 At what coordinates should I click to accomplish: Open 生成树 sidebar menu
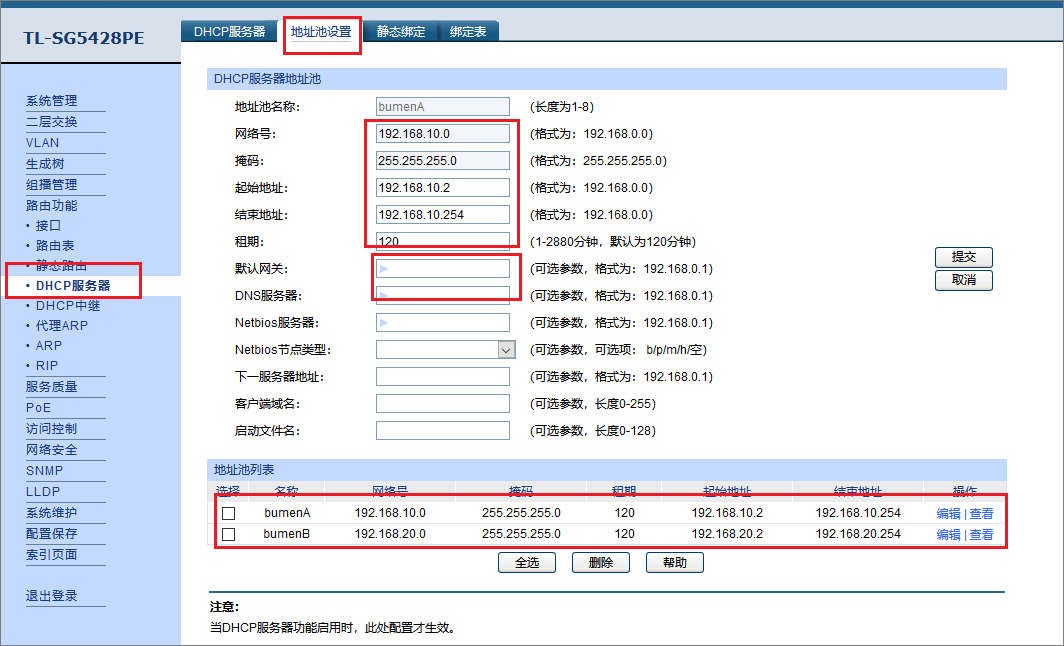coord(45,164)
